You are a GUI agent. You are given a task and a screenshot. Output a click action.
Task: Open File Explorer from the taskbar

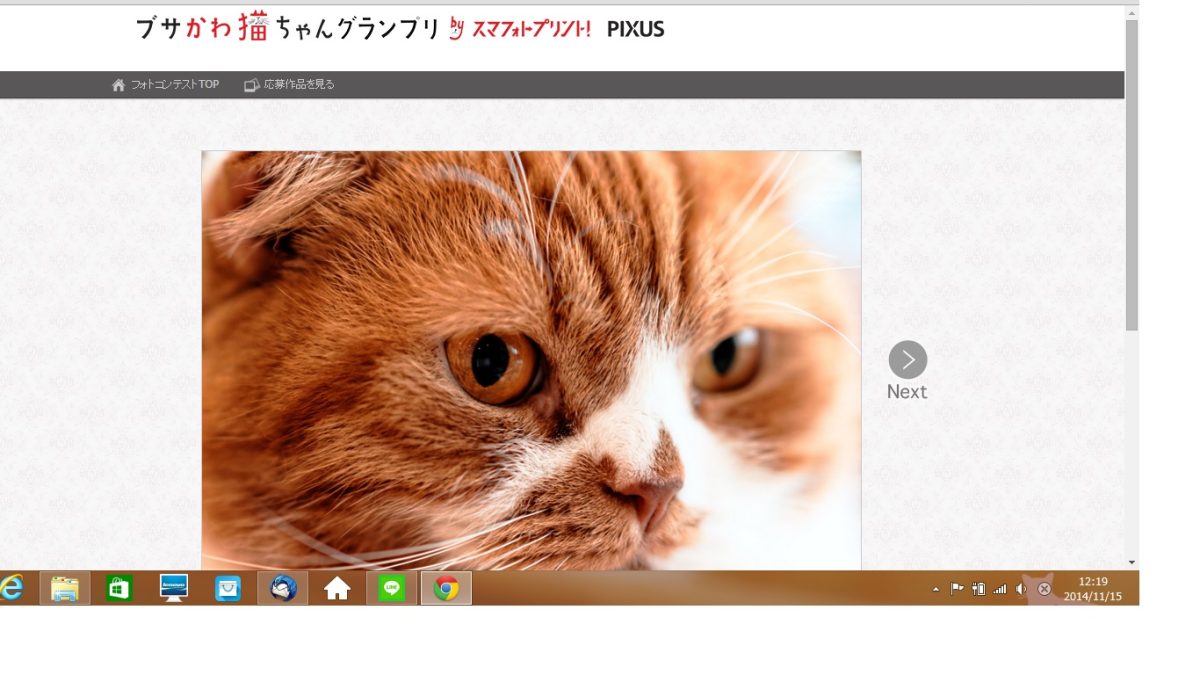65,588
